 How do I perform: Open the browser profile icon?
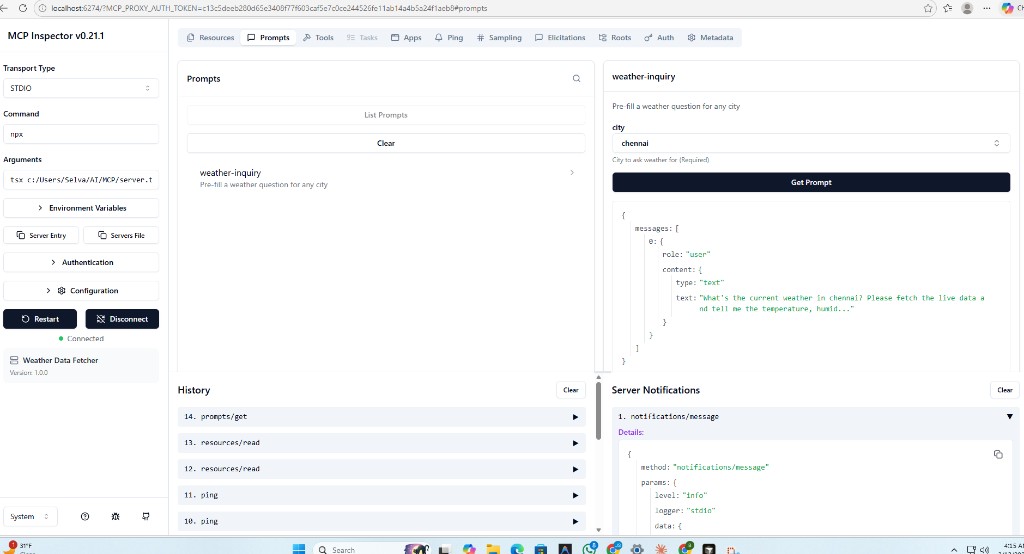click(x=967, y=8)
